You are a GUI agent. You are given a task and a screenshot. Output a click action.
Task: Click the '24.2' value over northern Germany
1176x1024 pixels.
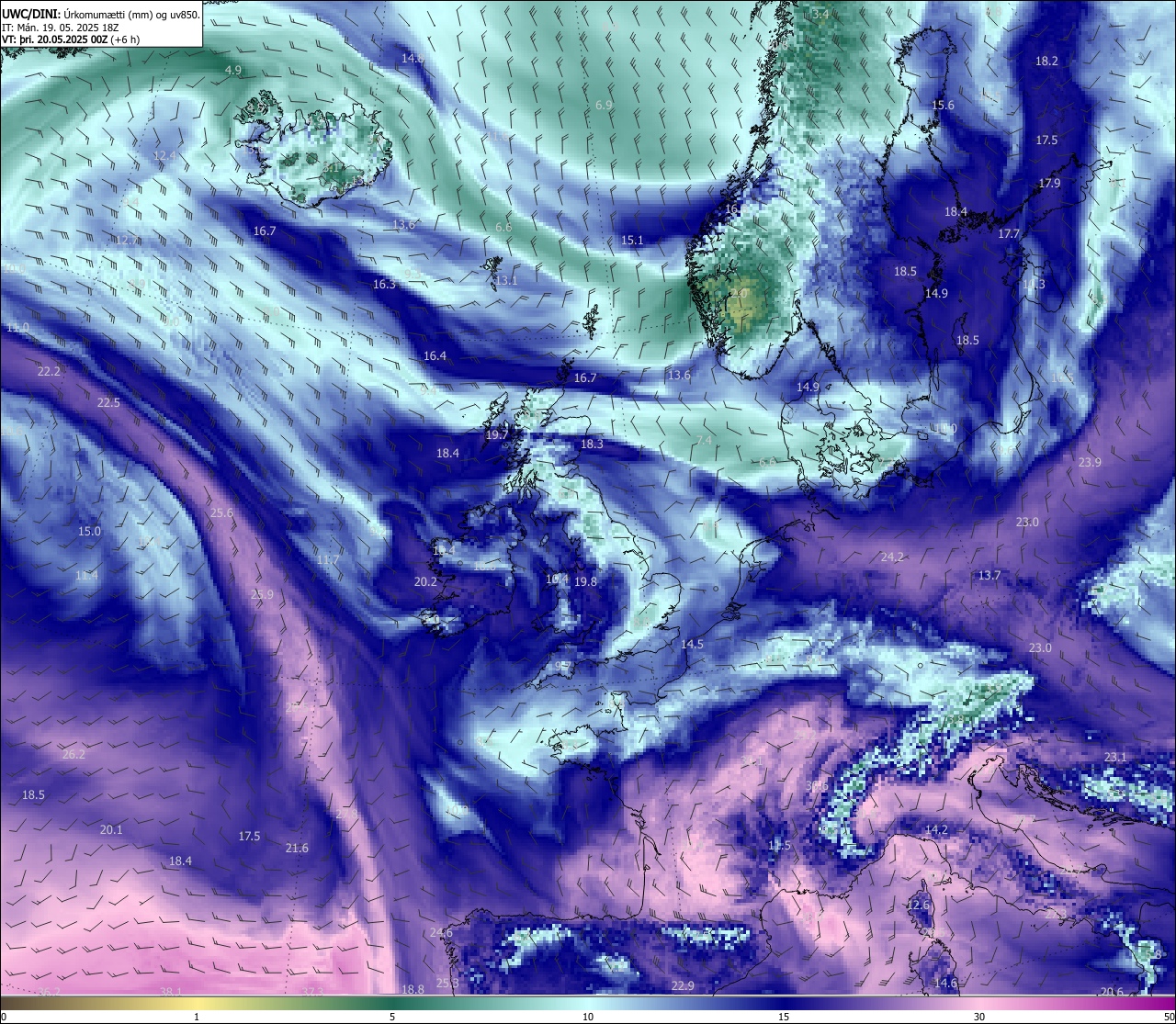click(892, 557)
